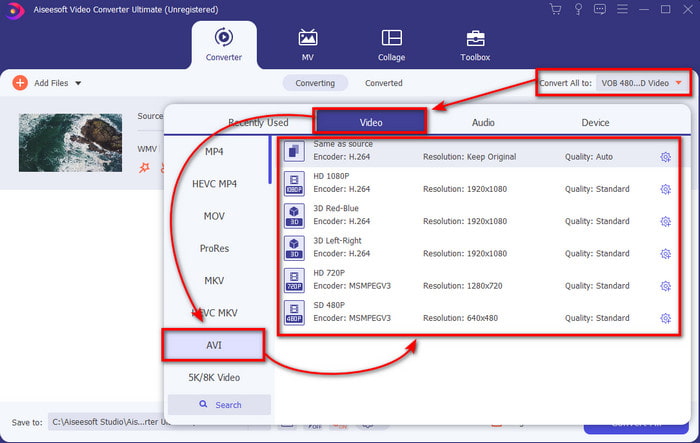This screenshot has height=443, width=700.
Task: Open the Toolbox tab
Action: [x=475, y=45]
